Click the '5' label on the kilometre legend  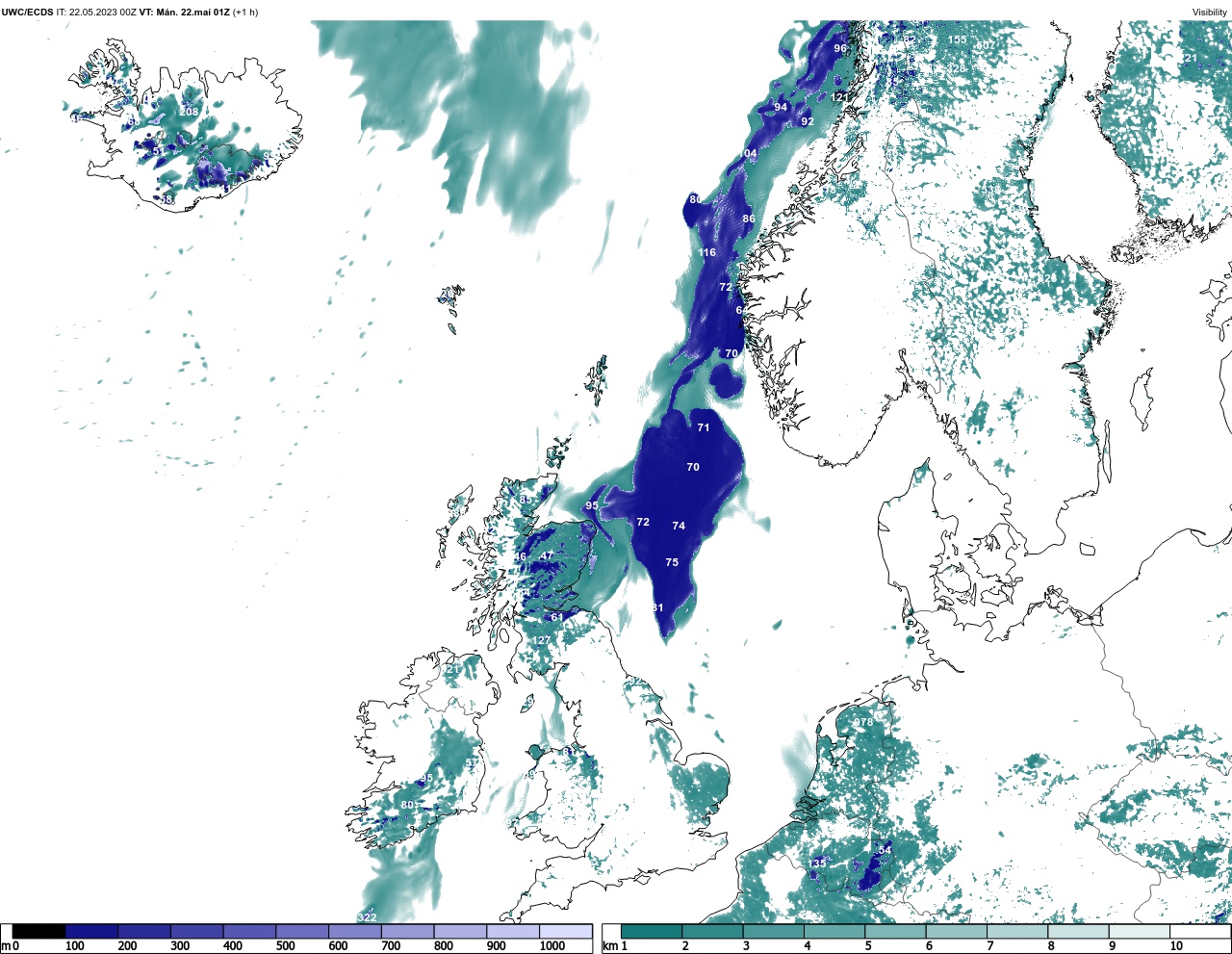coord(868,946)
